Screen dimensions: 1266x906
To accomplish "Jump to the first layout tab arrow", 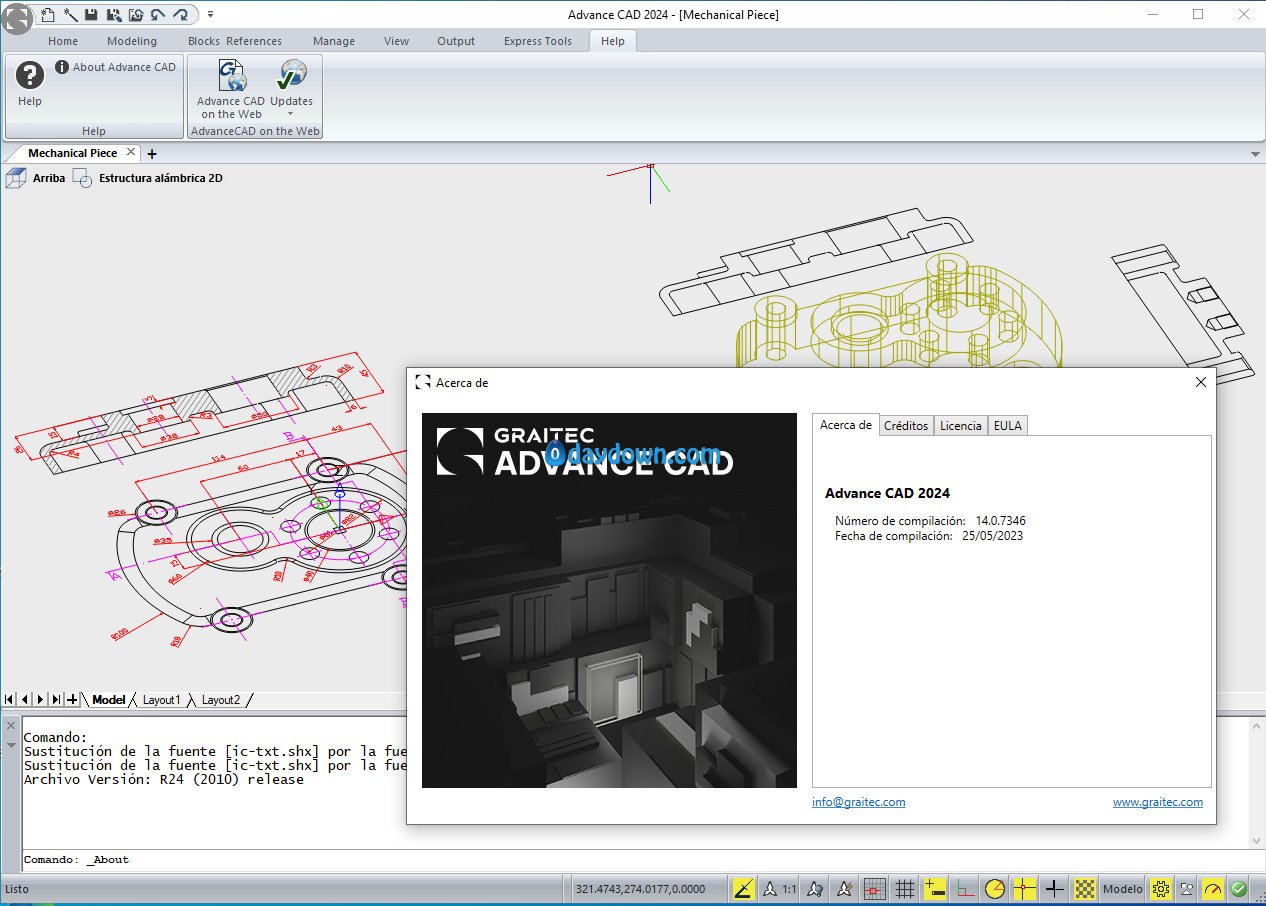I will click(9, 699).
